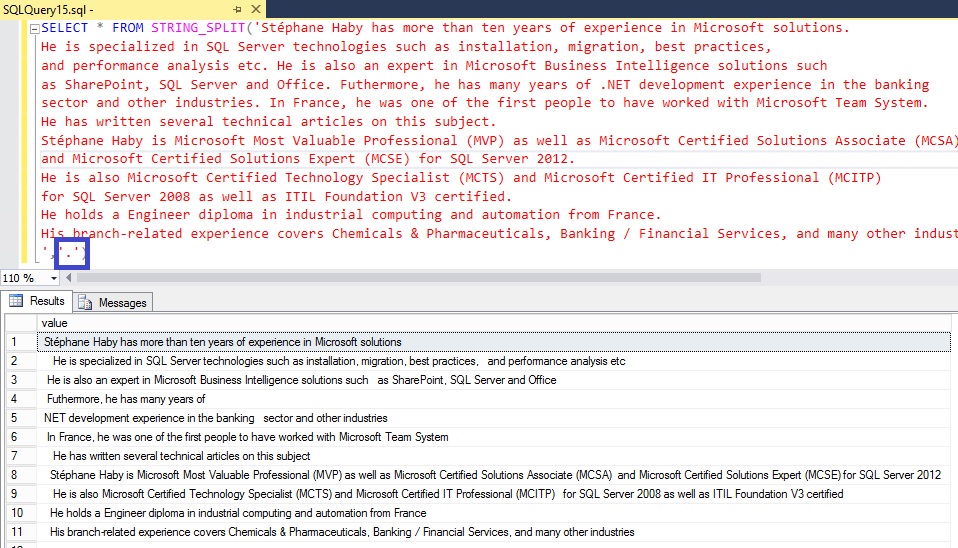Open the 110 % zoom dropdown
This screenshot has width=958, height=548.
point(54,278)
